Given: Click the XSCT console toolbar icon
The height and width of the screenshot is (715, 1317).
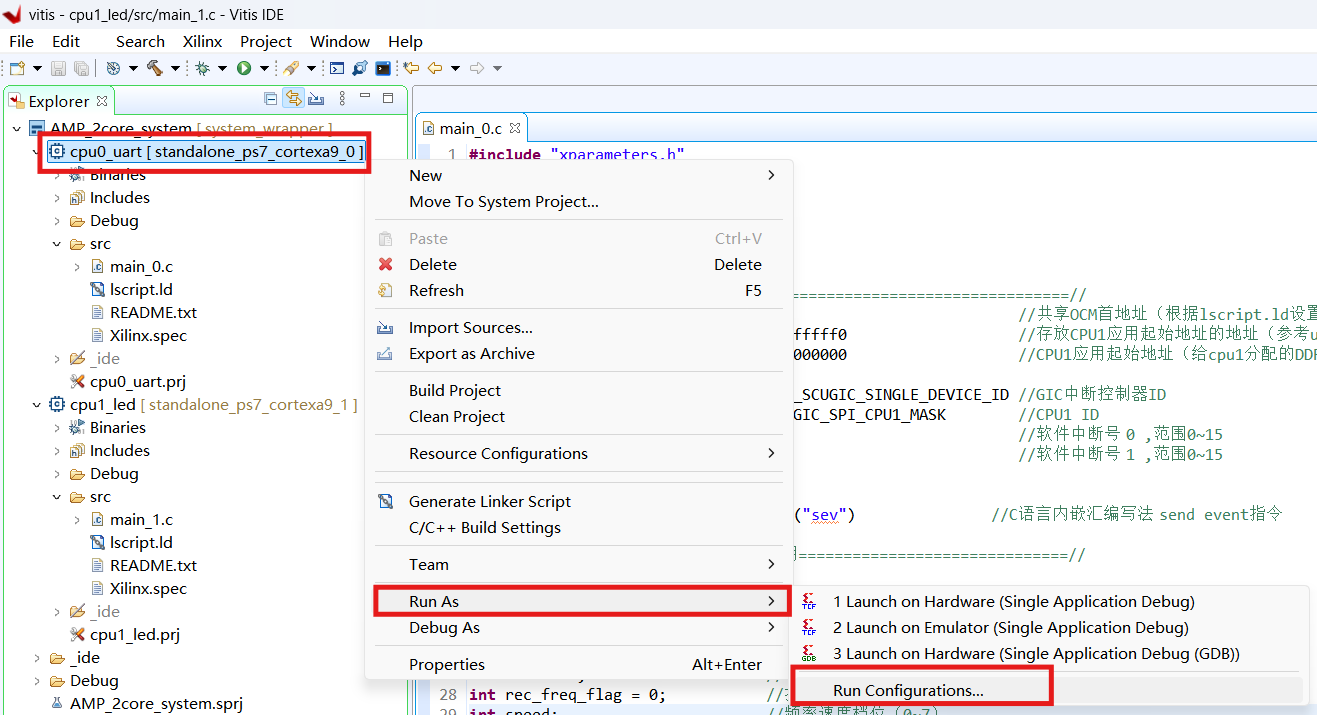Looking at the screenshot, I should click(337, 69).
